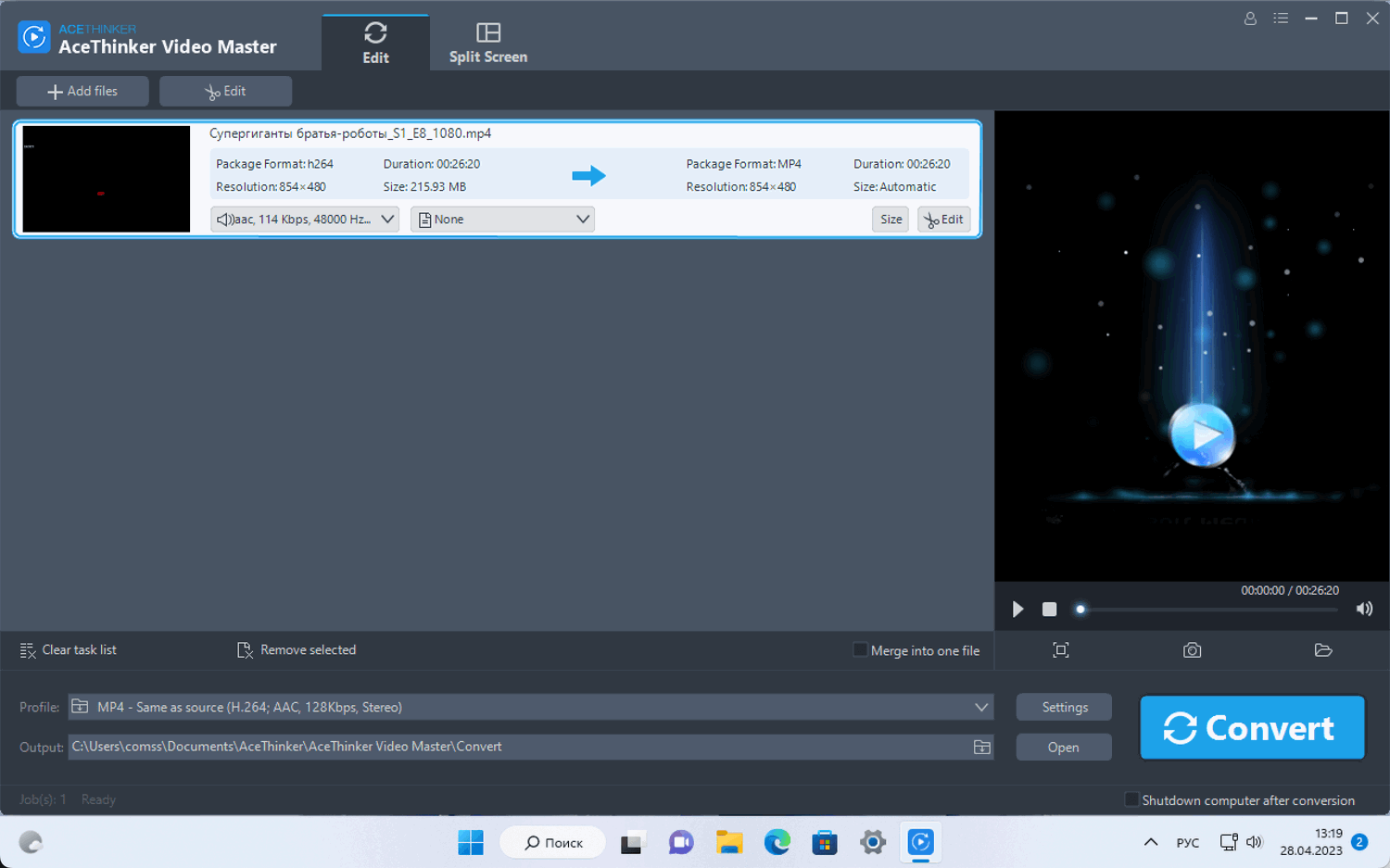Click the 'Size: Automatic' text
The height and width of the screenshot is (868, 1390).
pyautogui.click(x=894, y=187)
